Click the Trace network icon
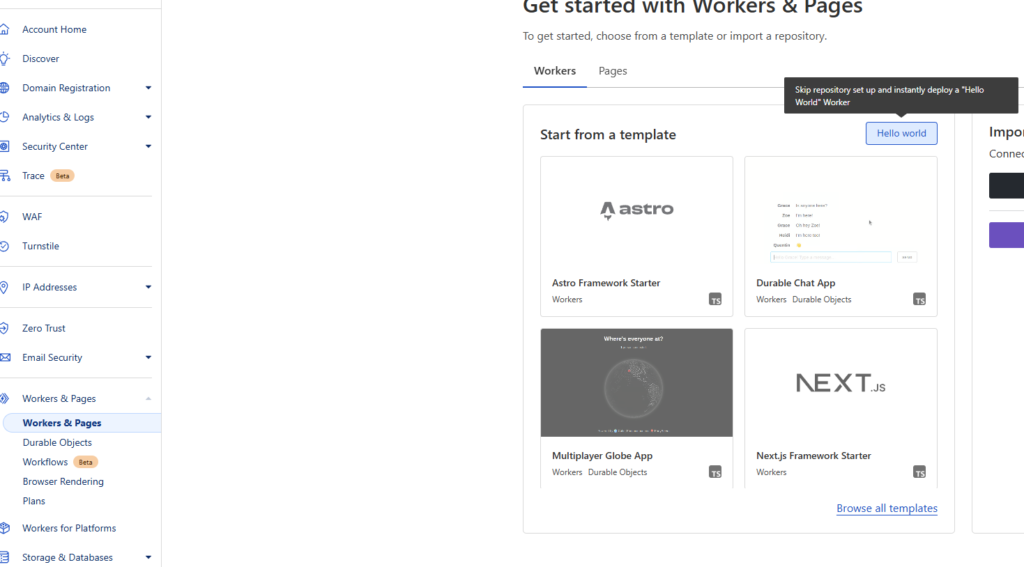The width and height of the screenshot is (1024, 567). [5, 176]
